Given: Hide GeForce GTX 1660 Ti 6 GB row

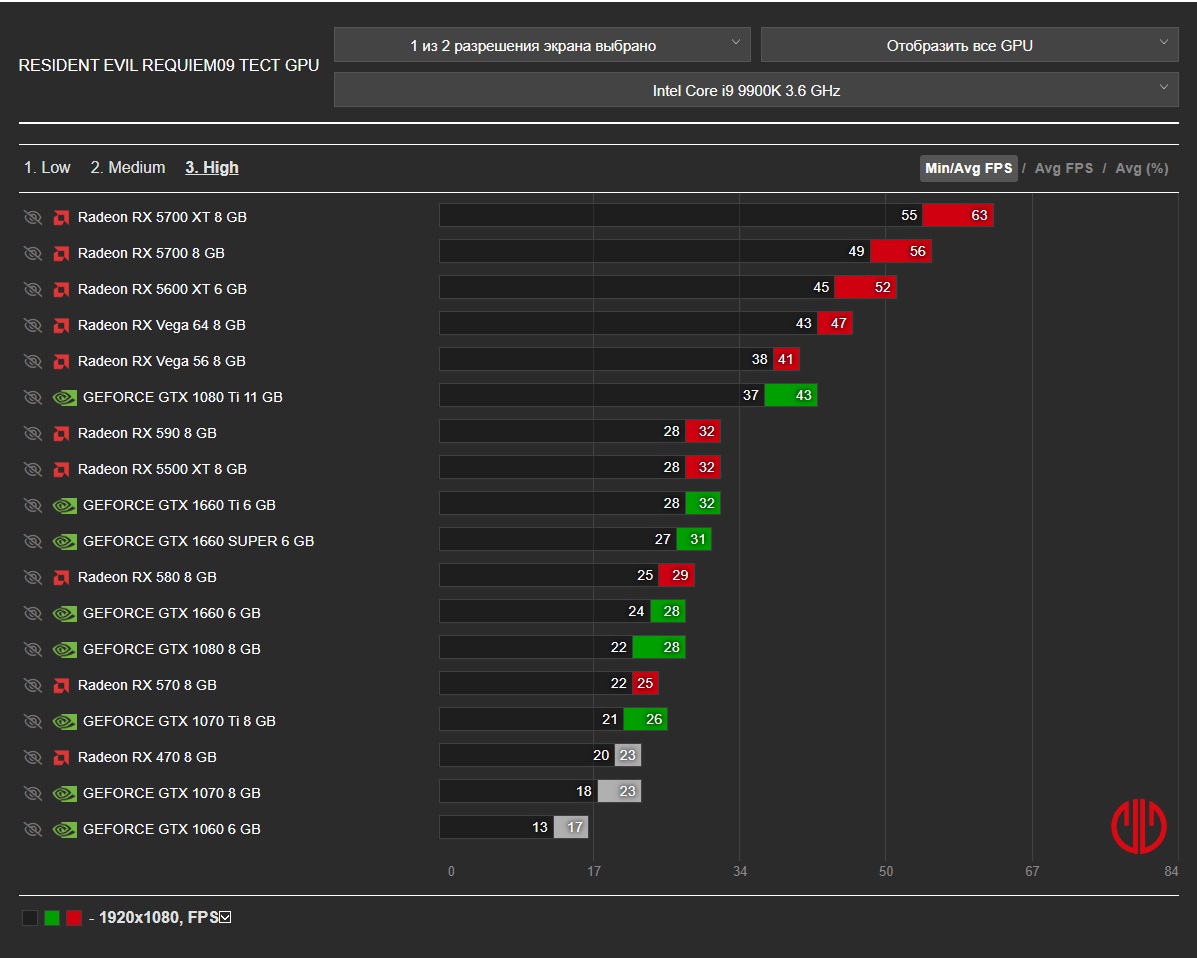Looking at the screenshot, I should 33,505.
